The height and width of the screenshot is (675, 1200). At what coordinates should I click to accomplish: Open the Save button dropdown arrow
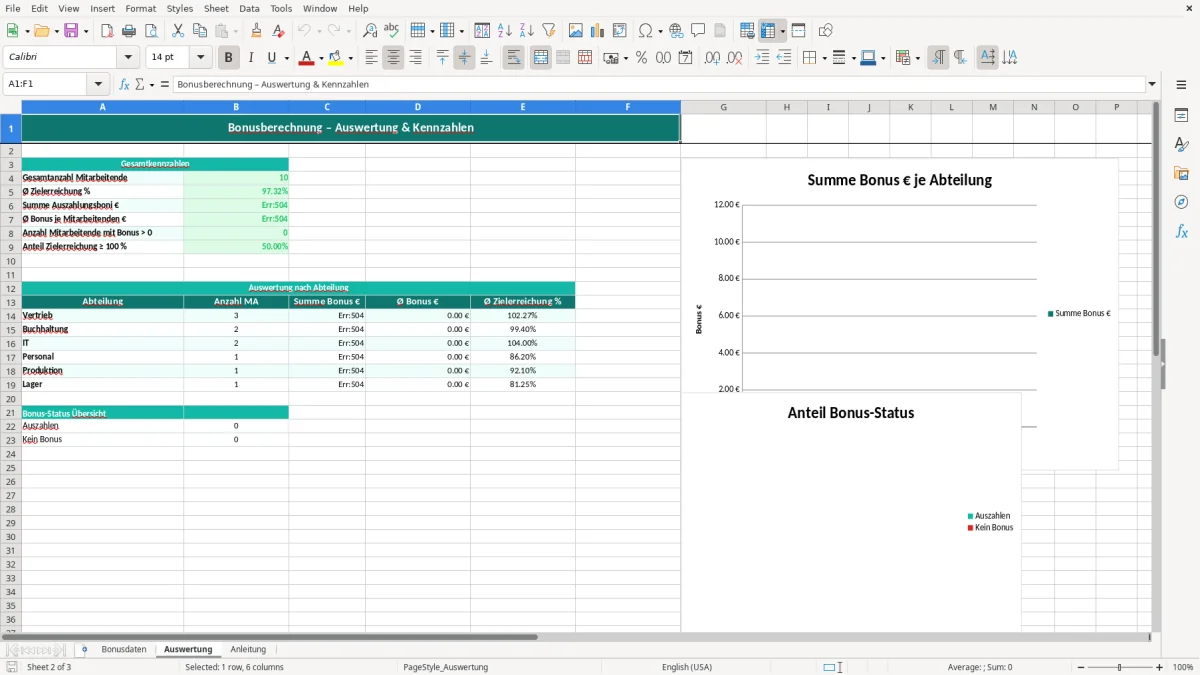pos(86,31)
